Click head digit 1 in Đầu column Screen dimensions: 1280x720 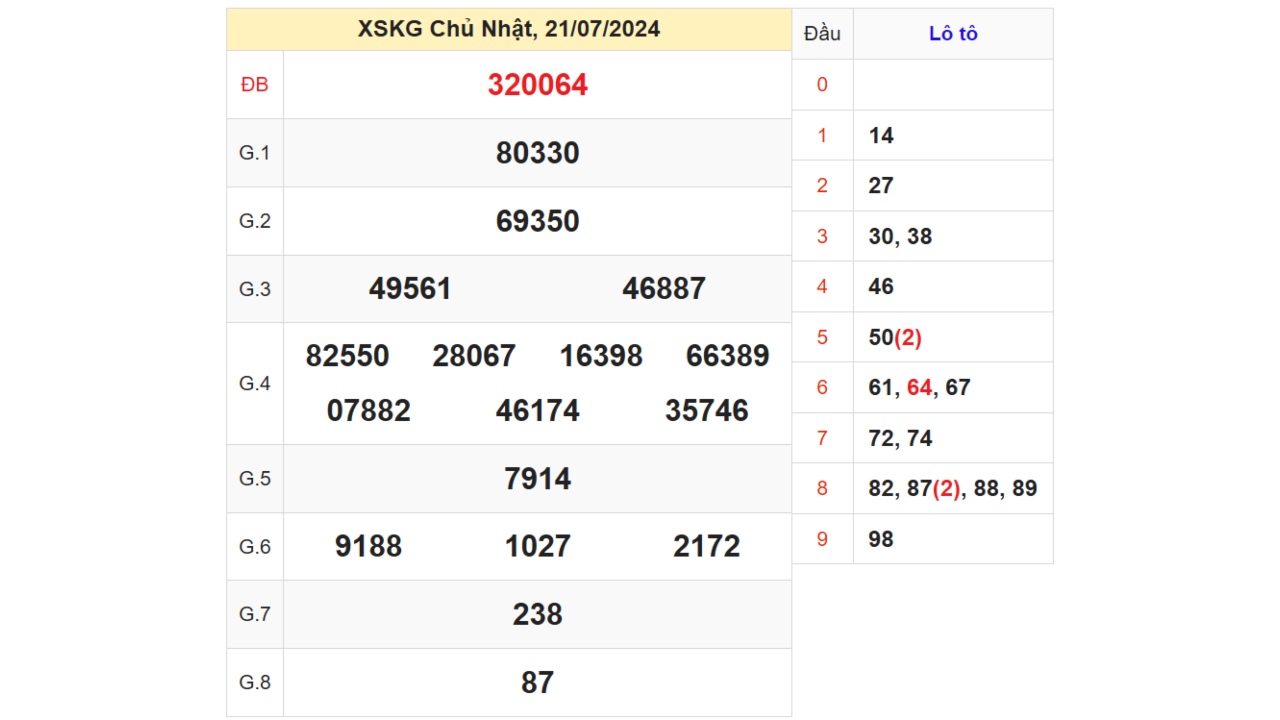[822, 136]
